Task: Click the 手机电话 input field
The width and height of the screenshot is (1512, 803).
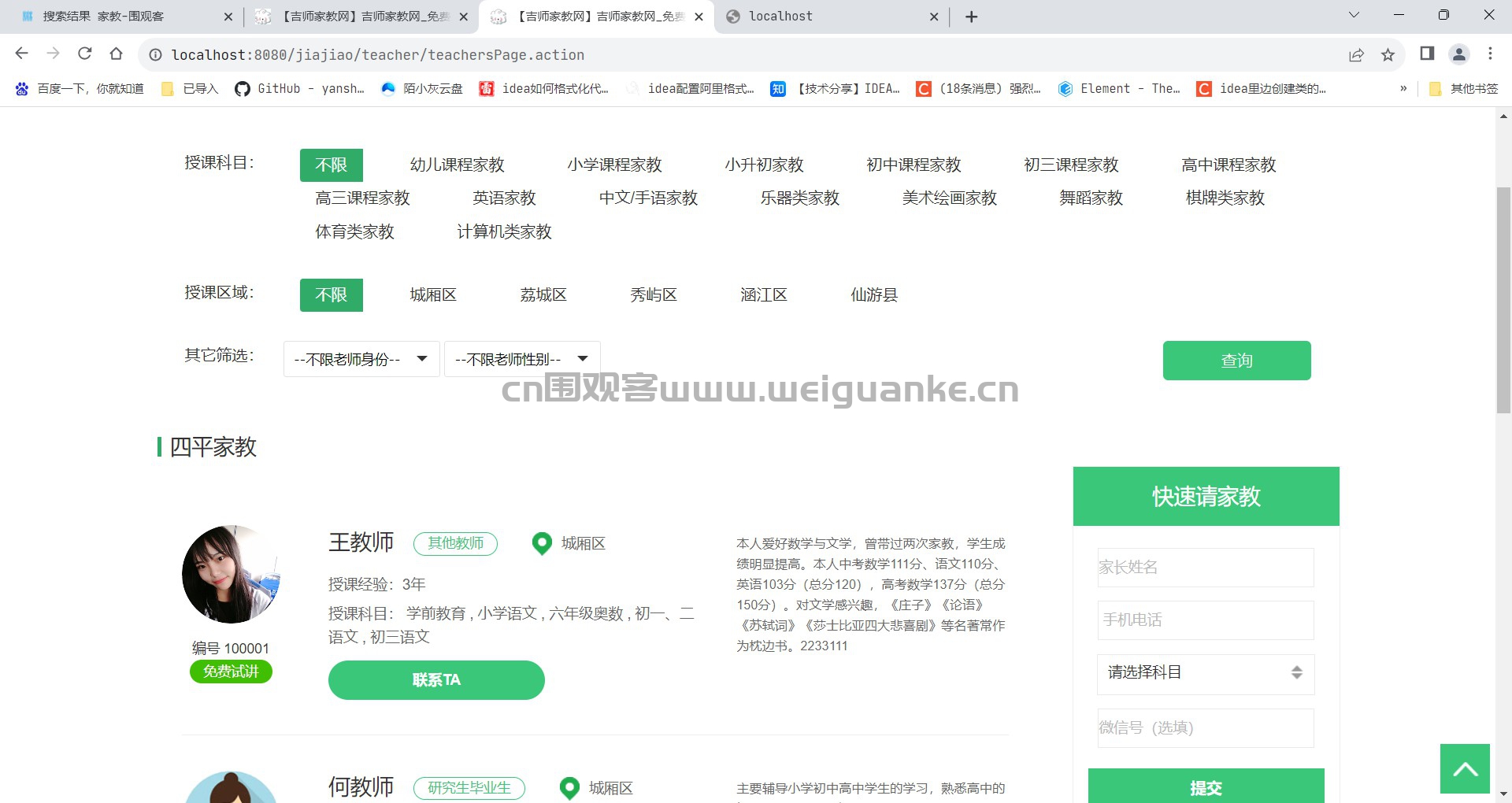Action: [x=1206, y=620]
